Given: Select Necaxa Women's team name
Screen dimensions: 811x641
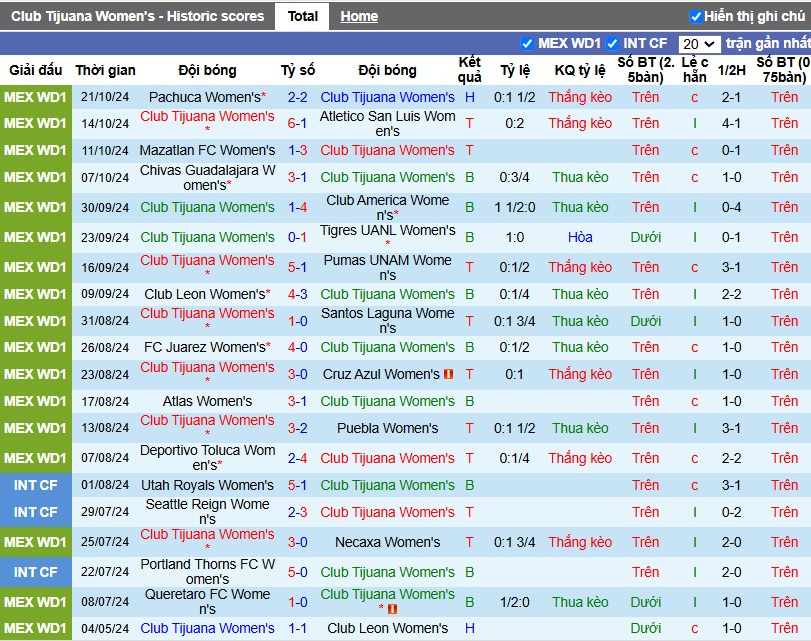Looking at the screenshot, I should click(387, 542).
